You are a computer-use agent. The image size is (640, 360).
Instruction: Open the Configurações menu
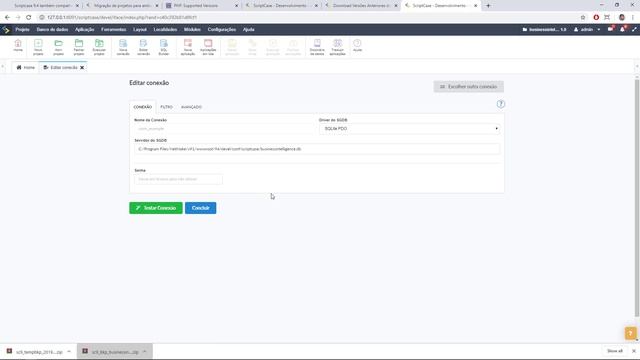(x=222, y=29)
